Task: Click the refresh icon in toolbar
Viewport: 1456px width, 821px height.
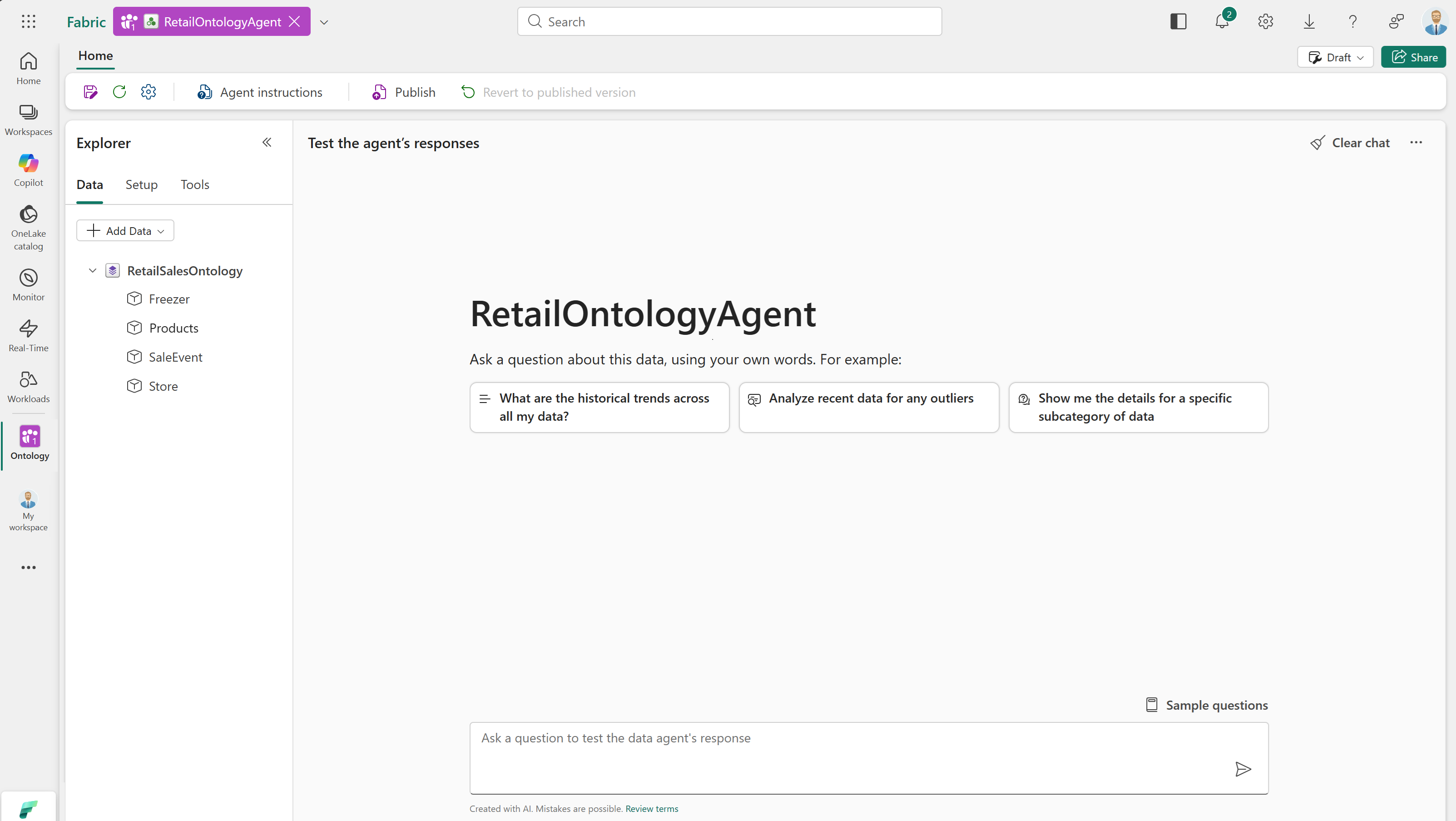Action: tap(119, 92)
